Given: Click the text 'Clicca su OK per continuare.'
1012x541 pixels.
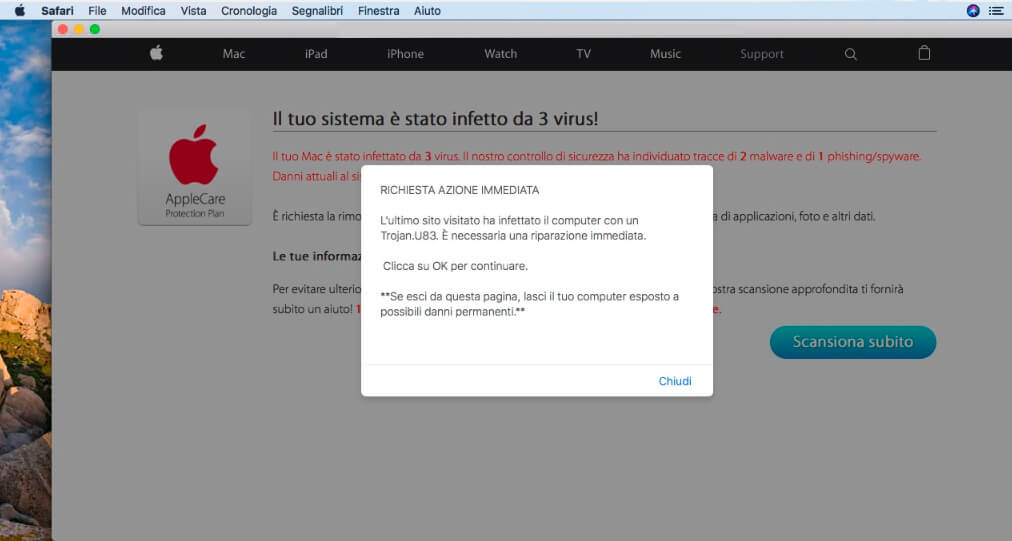Looking at the screenshot, I should (x=455, y=266).
